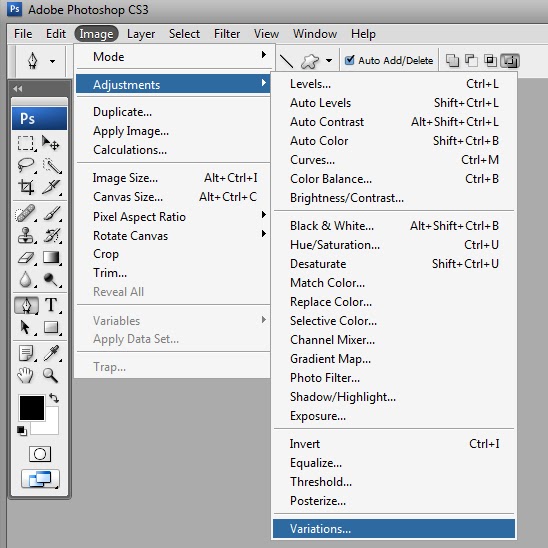548x548 pixels.
Task: Select the Path Selection tool
Action: [26, 327]
